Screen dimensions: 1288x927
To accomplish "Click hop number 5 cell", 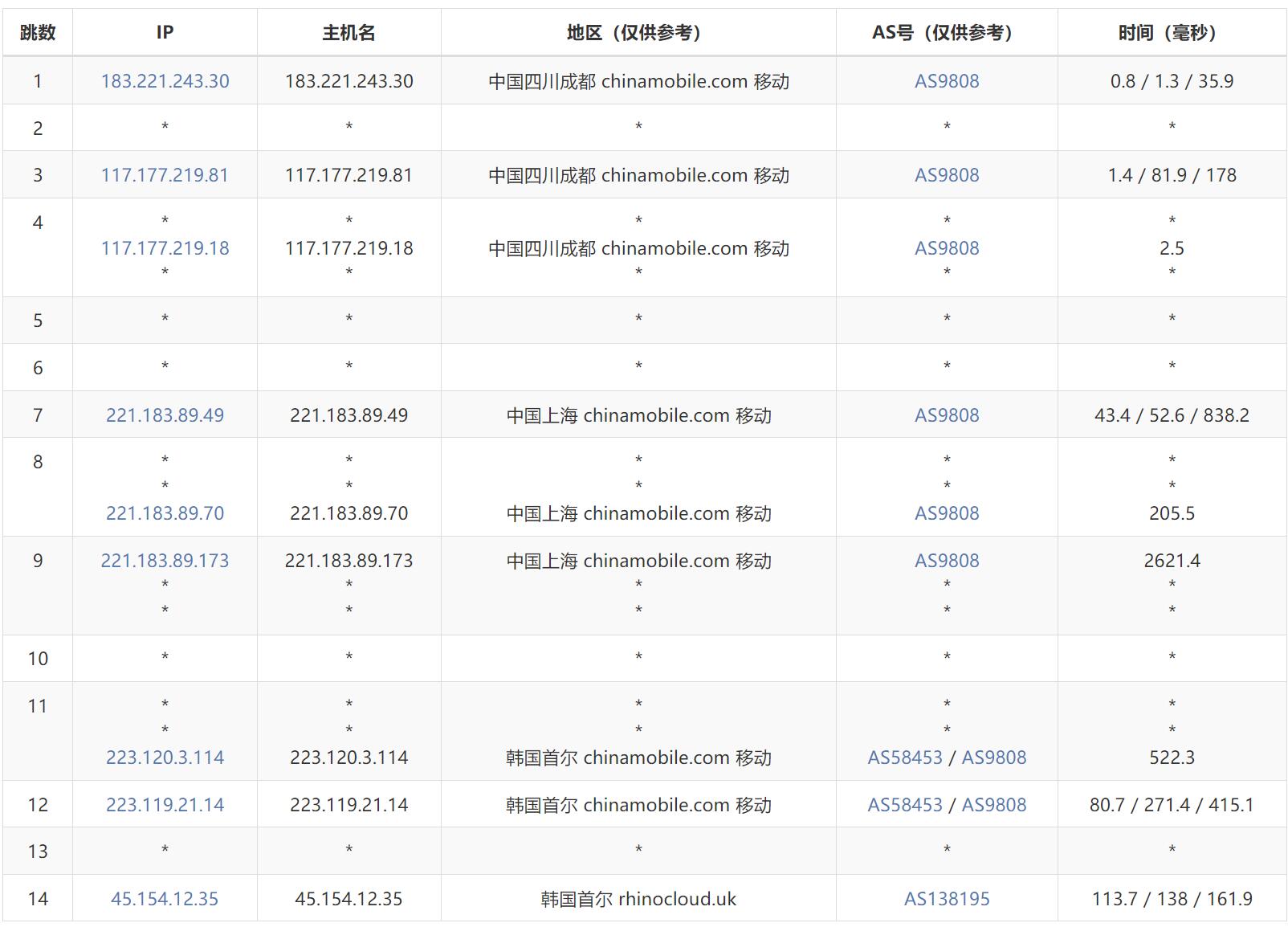I will coord(38,321).
